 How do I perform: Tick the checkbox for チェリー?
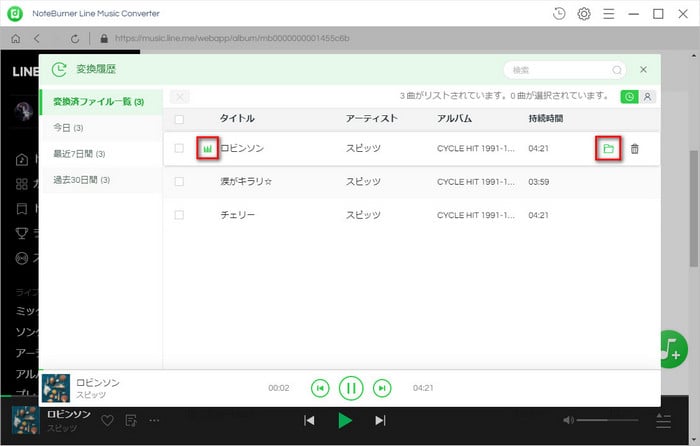point(179,215)
